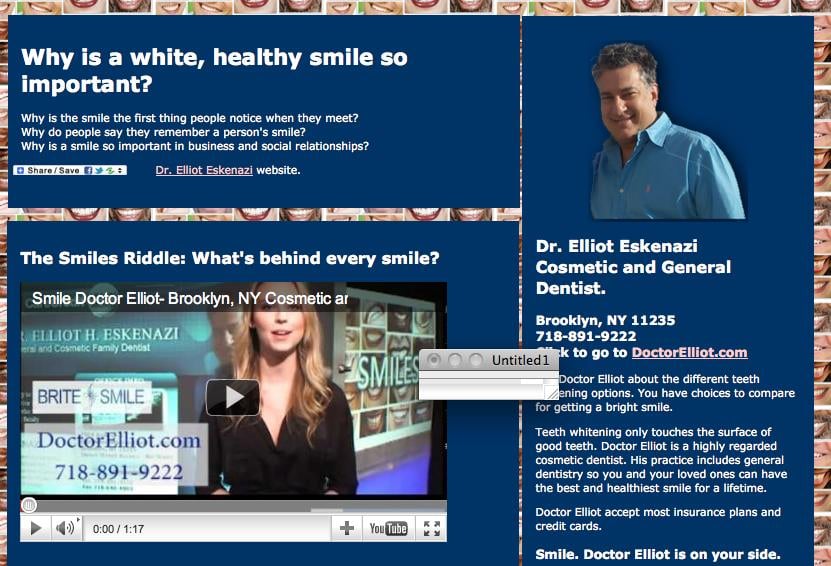Click the small play button in the video control bar
Screen dimensions: 831x566
pyautogui.click(x=36, y=528)
